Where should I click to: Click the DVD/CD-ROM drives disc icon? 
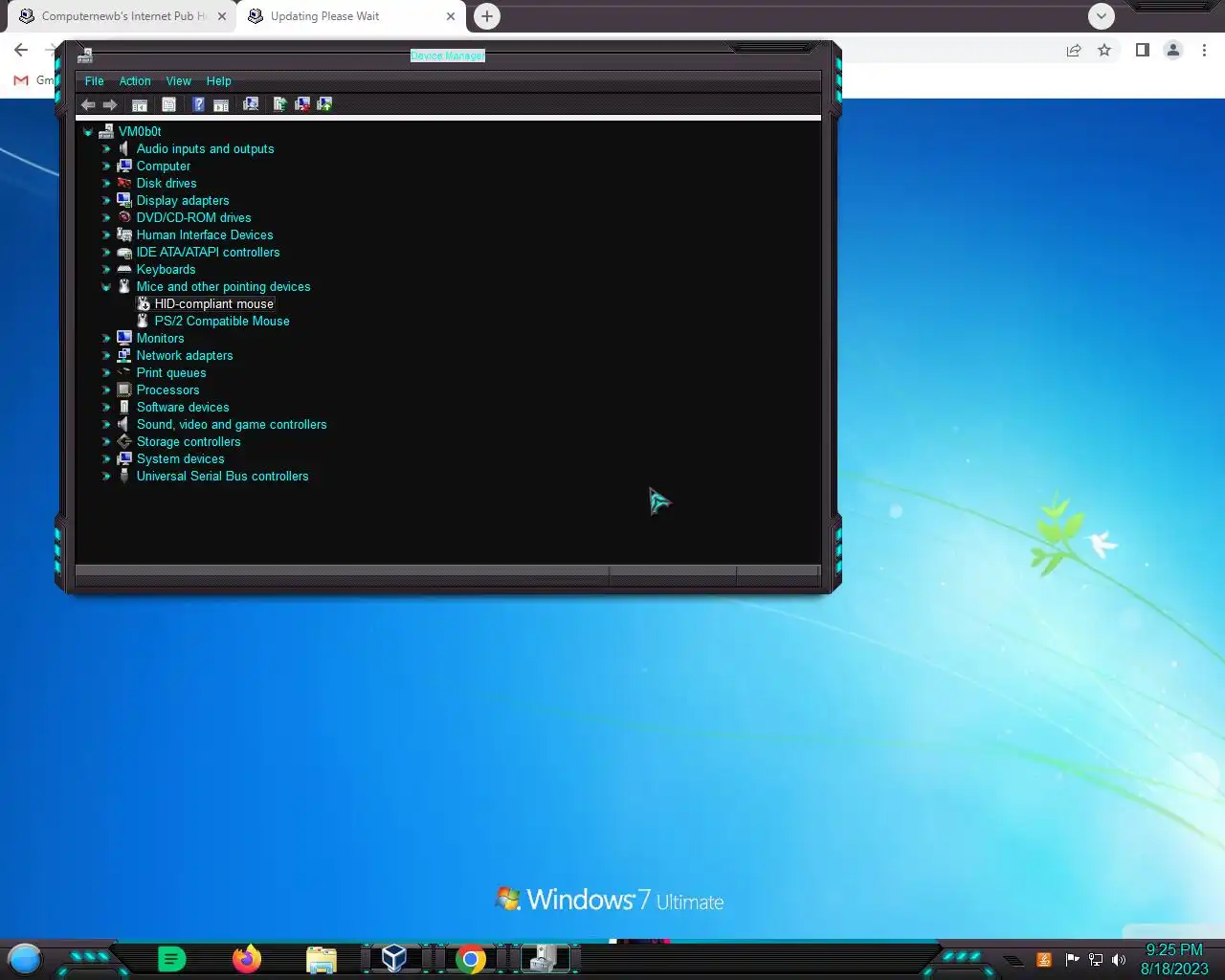click(124, 218)
